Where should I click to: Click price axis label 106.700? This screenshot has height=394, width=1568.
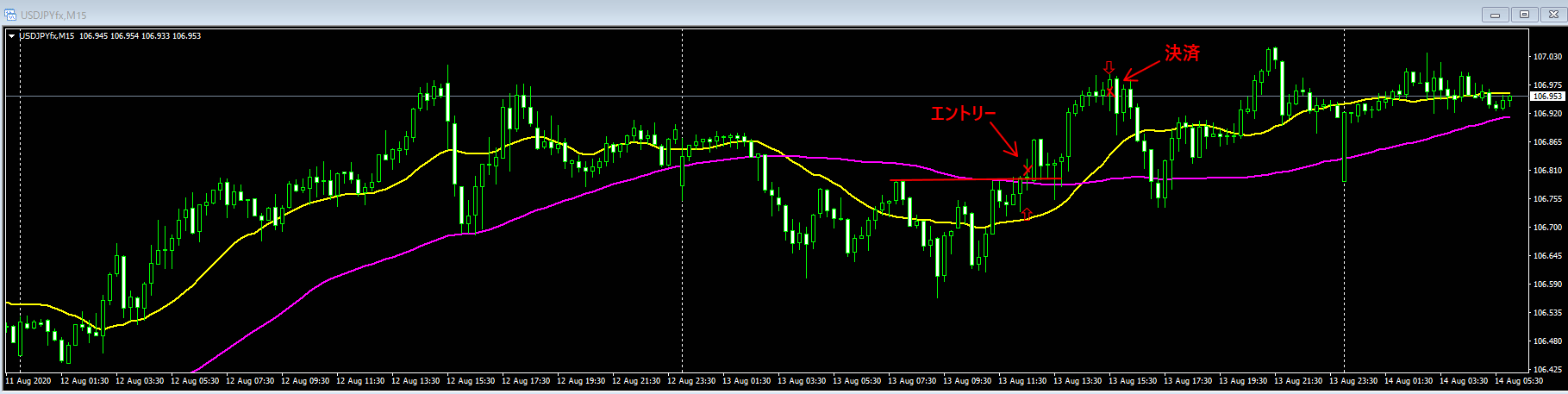click(1547, 228)
